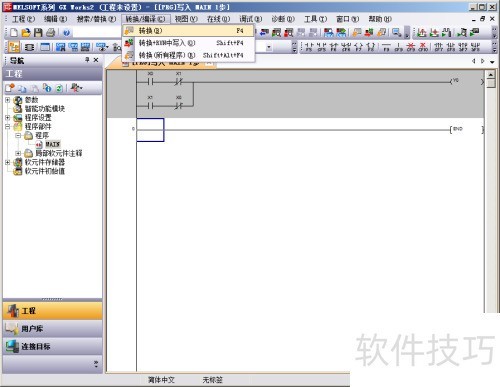The image size is (500, 387).
Task: Choose 转换+RUN中写入 menu entry
Action: 188,43
